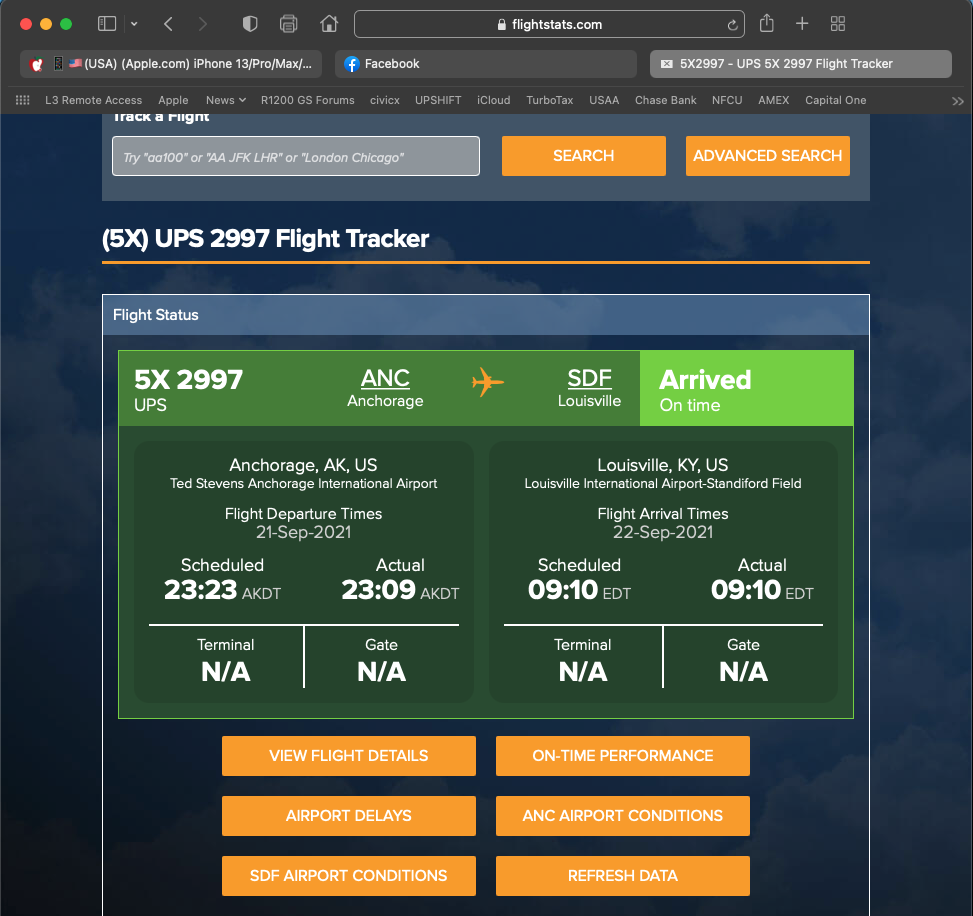Select the 5X2997 UPS Flight Tracker tab
The width and height of the screenshot is (973, 916).
click(800, 64)
